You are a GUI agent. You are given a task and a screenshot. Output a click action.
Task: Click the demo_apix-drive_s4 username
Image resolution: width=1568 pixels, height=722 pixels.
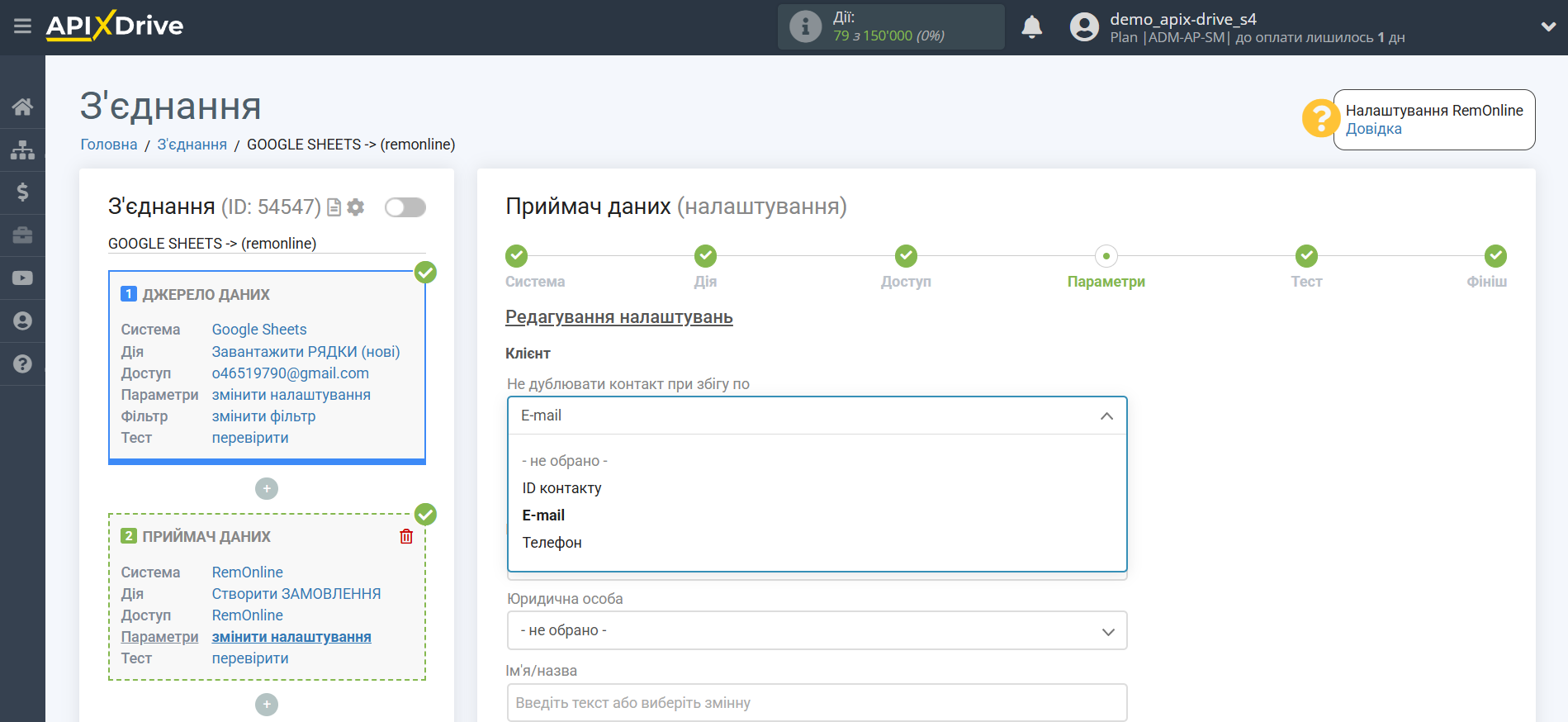pos(1182,19)
